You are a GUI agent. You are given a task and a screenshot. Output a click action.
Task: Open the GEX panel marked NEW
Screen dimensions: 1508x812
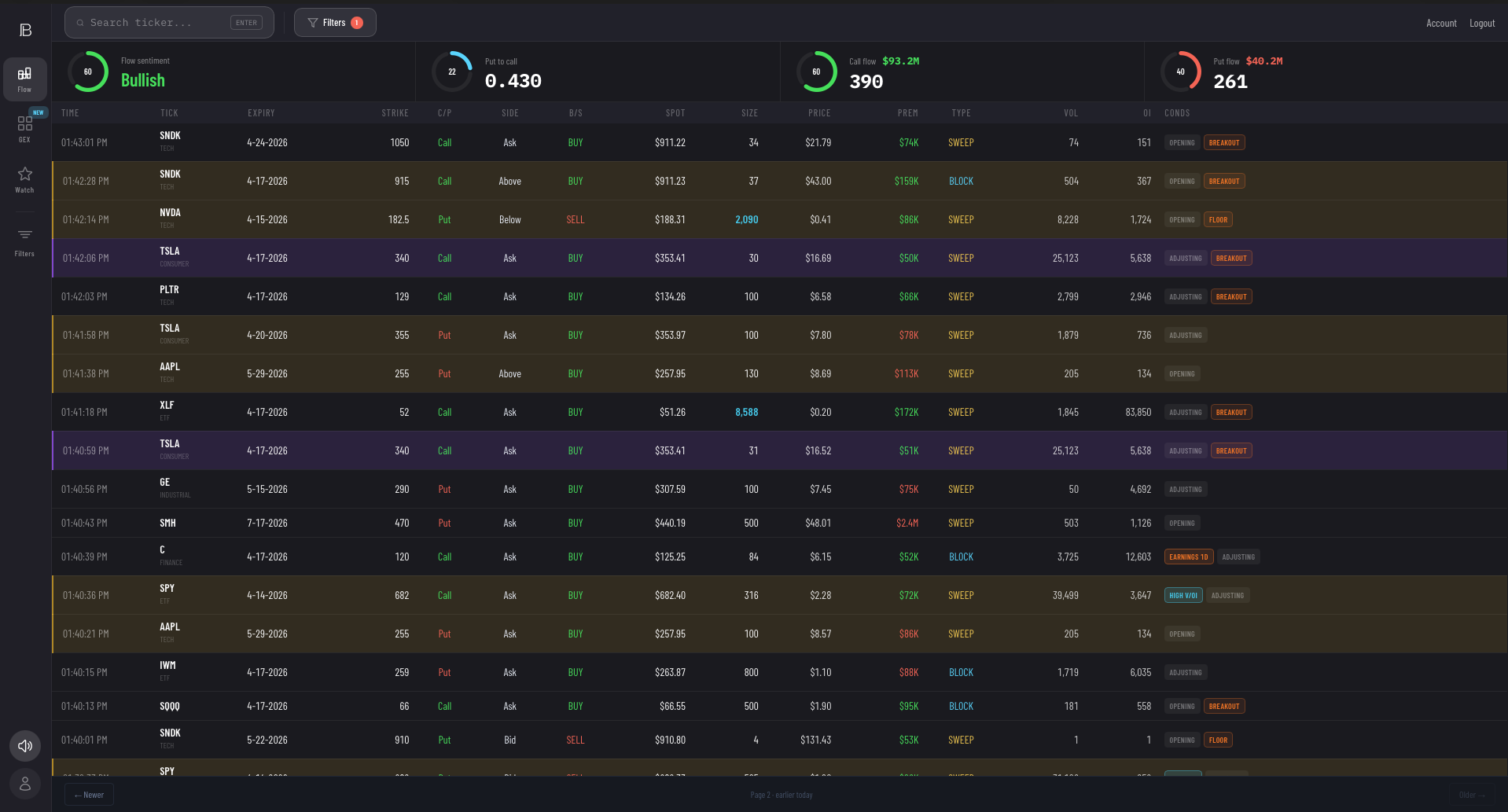pos(24,126)
